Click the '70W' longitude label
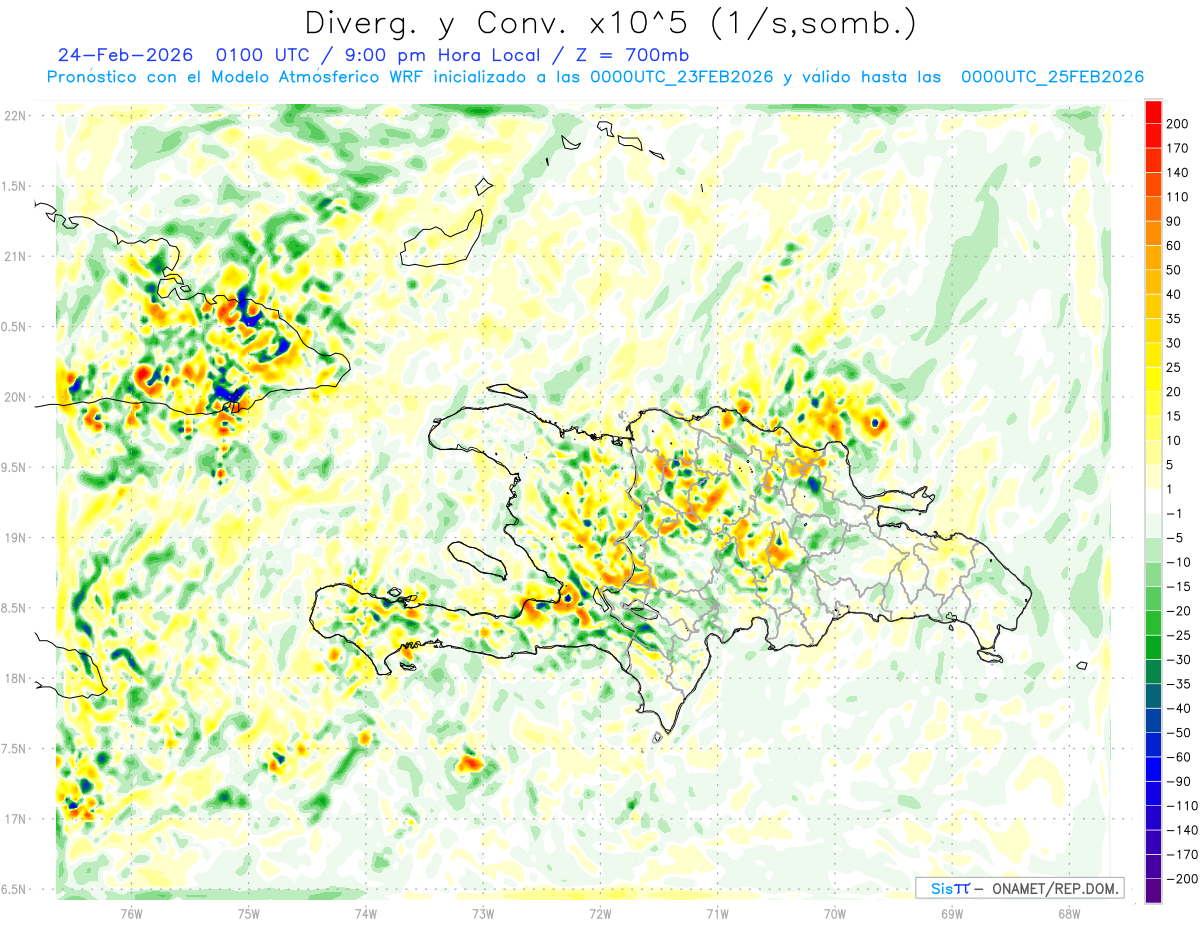The height and width of the screenshot is (927, 1200). 835,913
